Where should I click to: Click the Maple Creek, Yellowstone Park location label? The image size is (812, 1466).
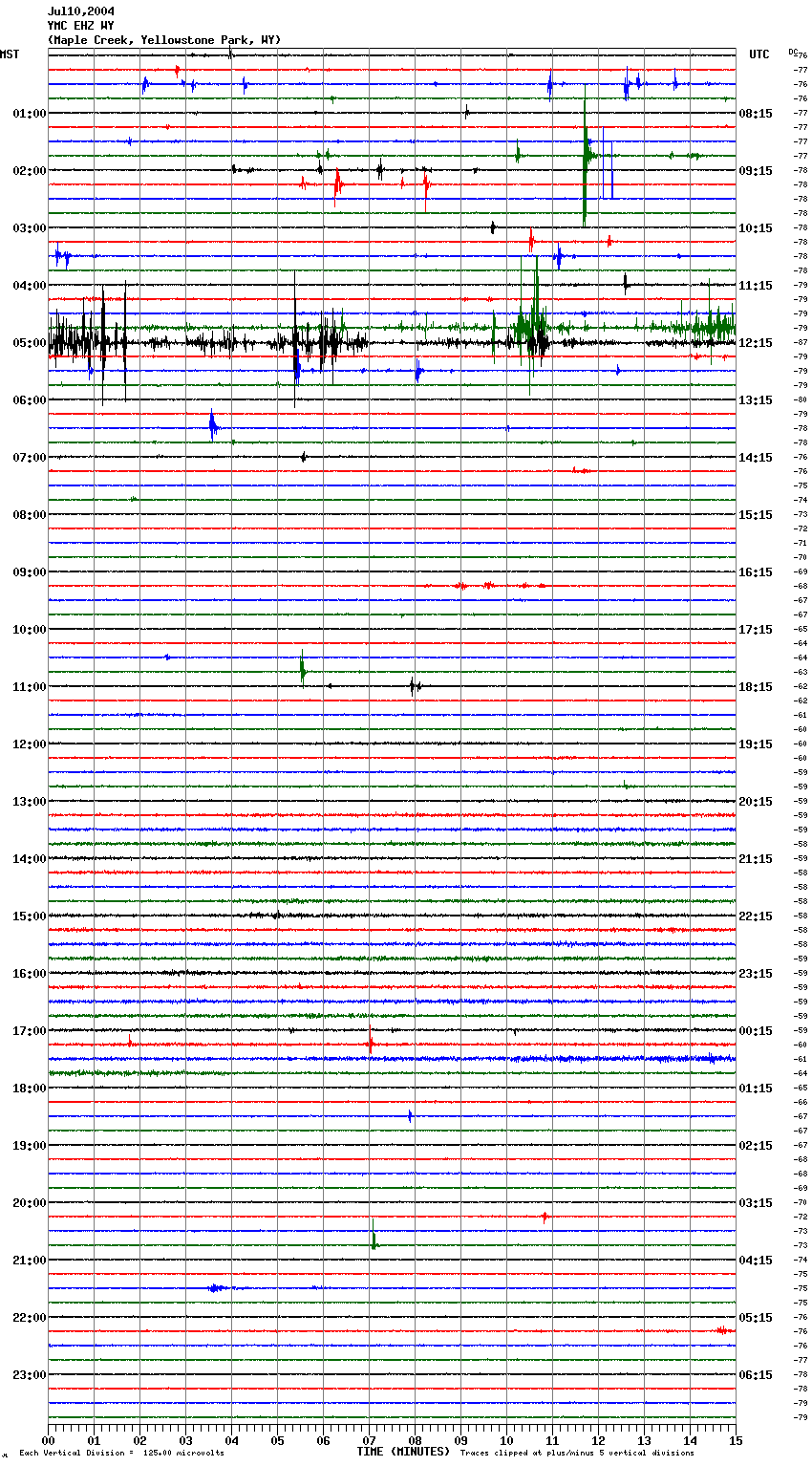(164, 40)
